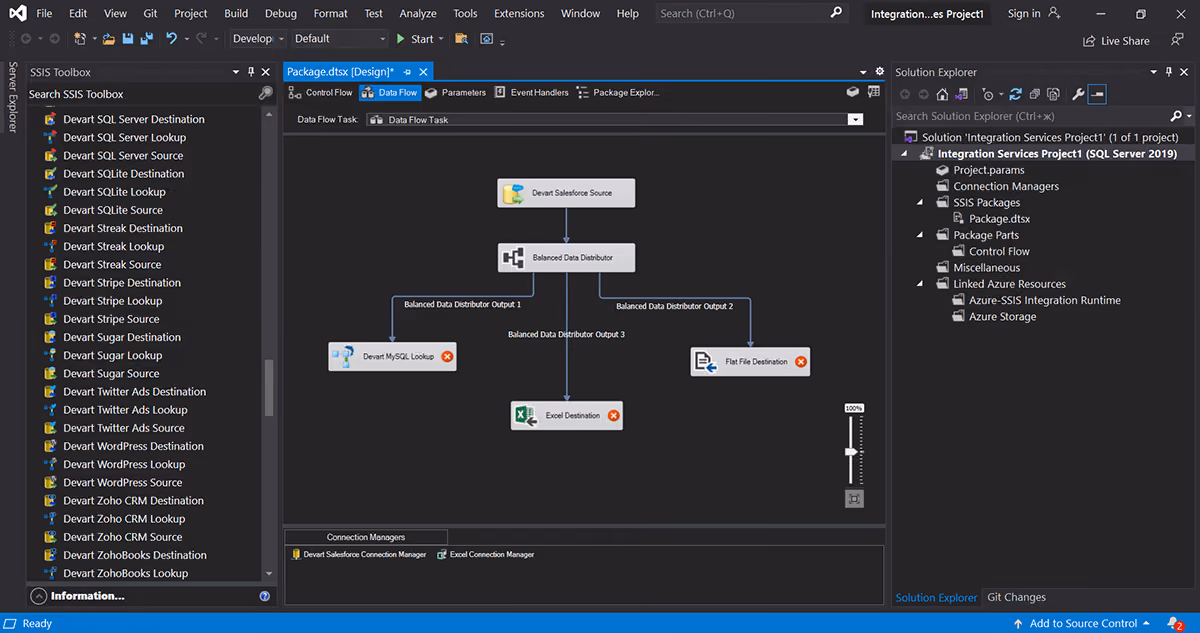Click designer settings gear icon

point(880,72)
